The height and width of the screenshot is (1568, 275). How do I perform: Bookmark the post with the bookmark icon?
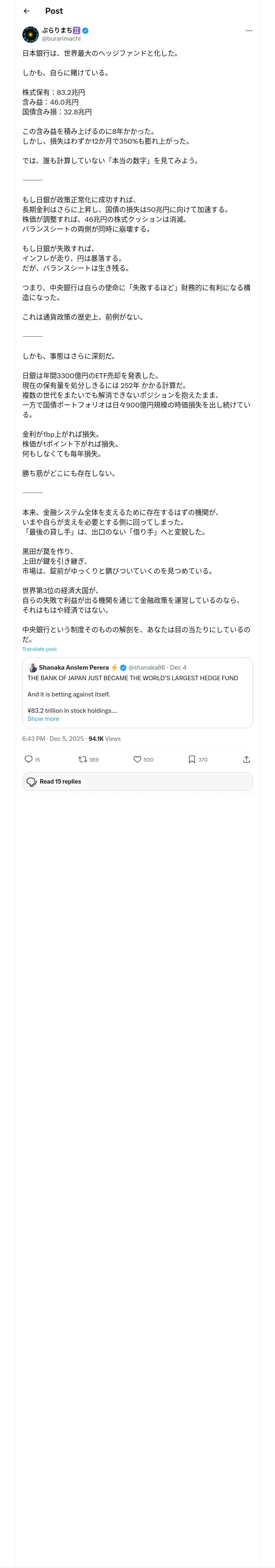[191, 759]
